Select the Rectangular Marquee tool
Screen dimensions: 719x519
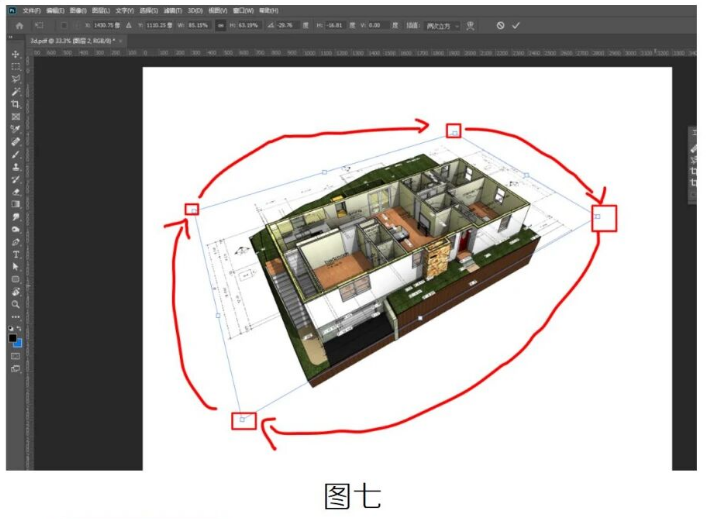click(x=16, y=67)
